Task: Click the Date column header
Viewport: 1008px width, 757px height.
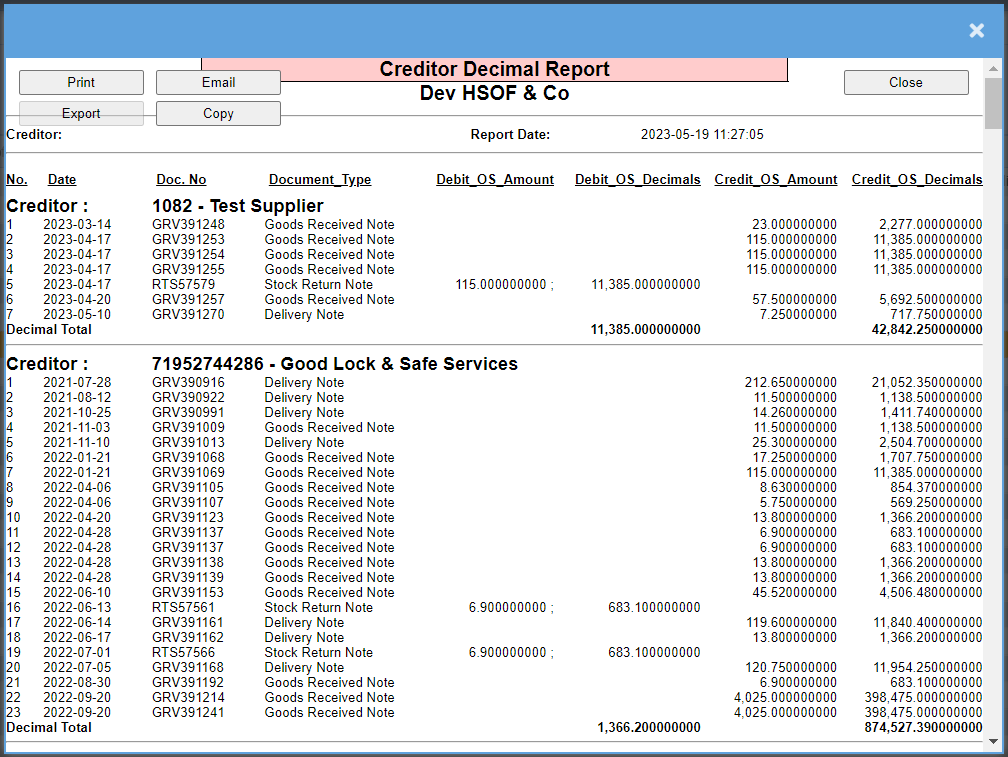Action: [62, 180]
